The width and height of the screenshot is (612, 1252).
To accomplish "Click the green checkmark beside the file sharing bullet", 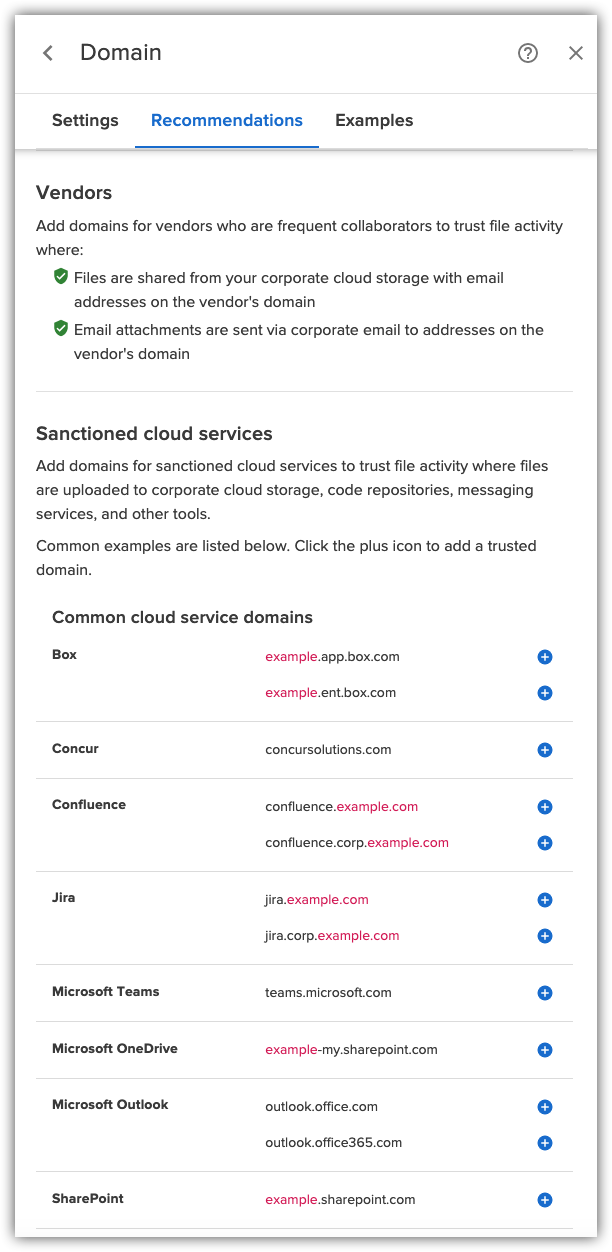I will [61, 278].
